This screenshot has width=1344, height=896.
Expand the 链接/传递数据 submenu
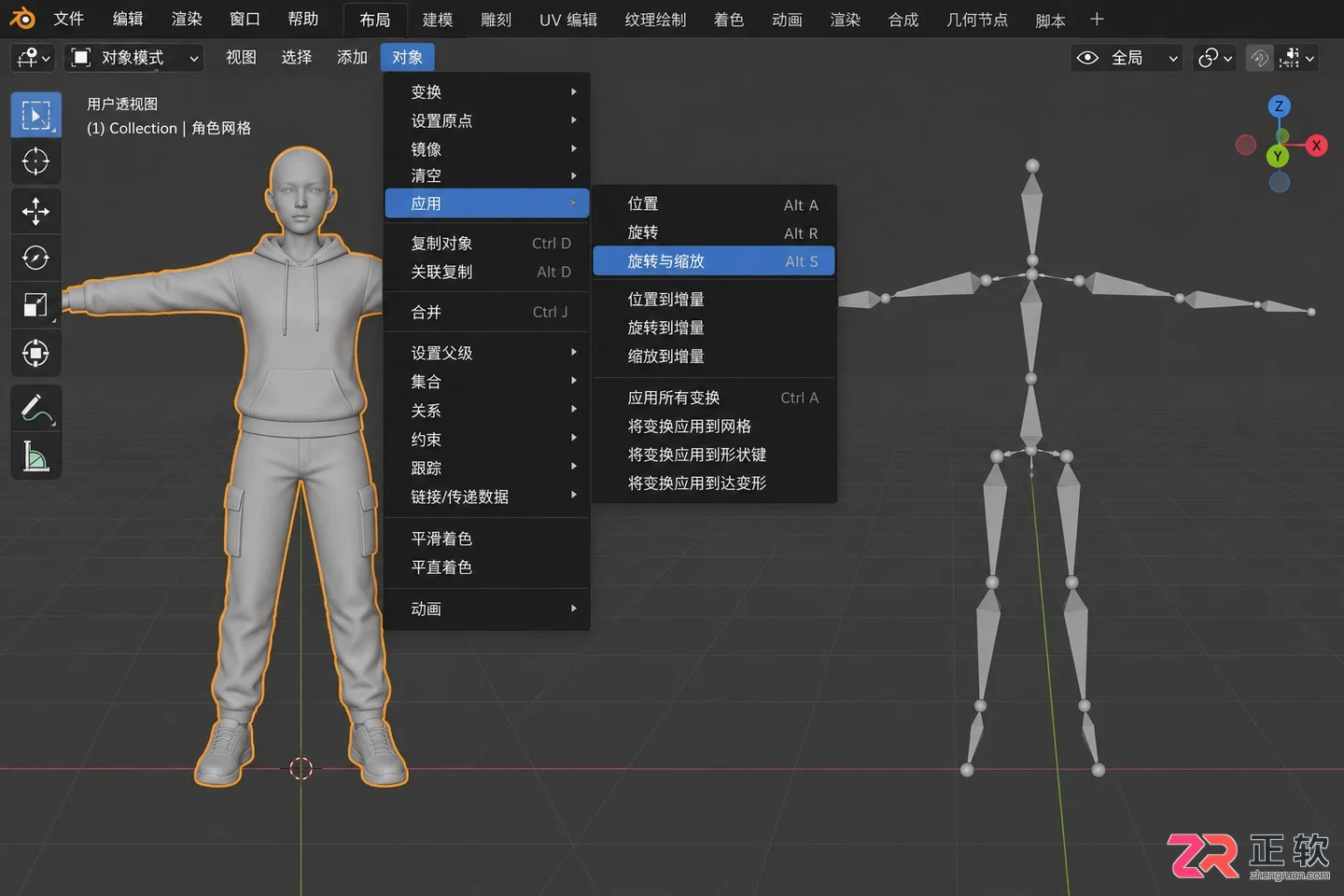point(487,497)
